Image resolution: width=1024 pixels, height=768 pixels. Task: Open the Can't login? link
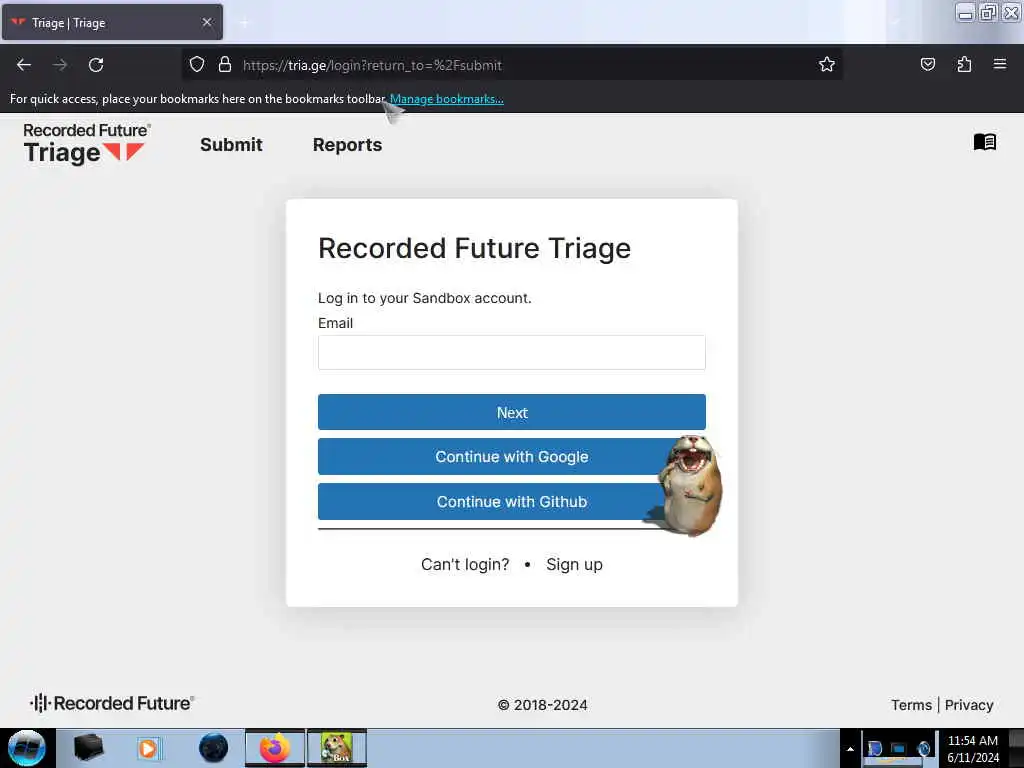point(465,564)
